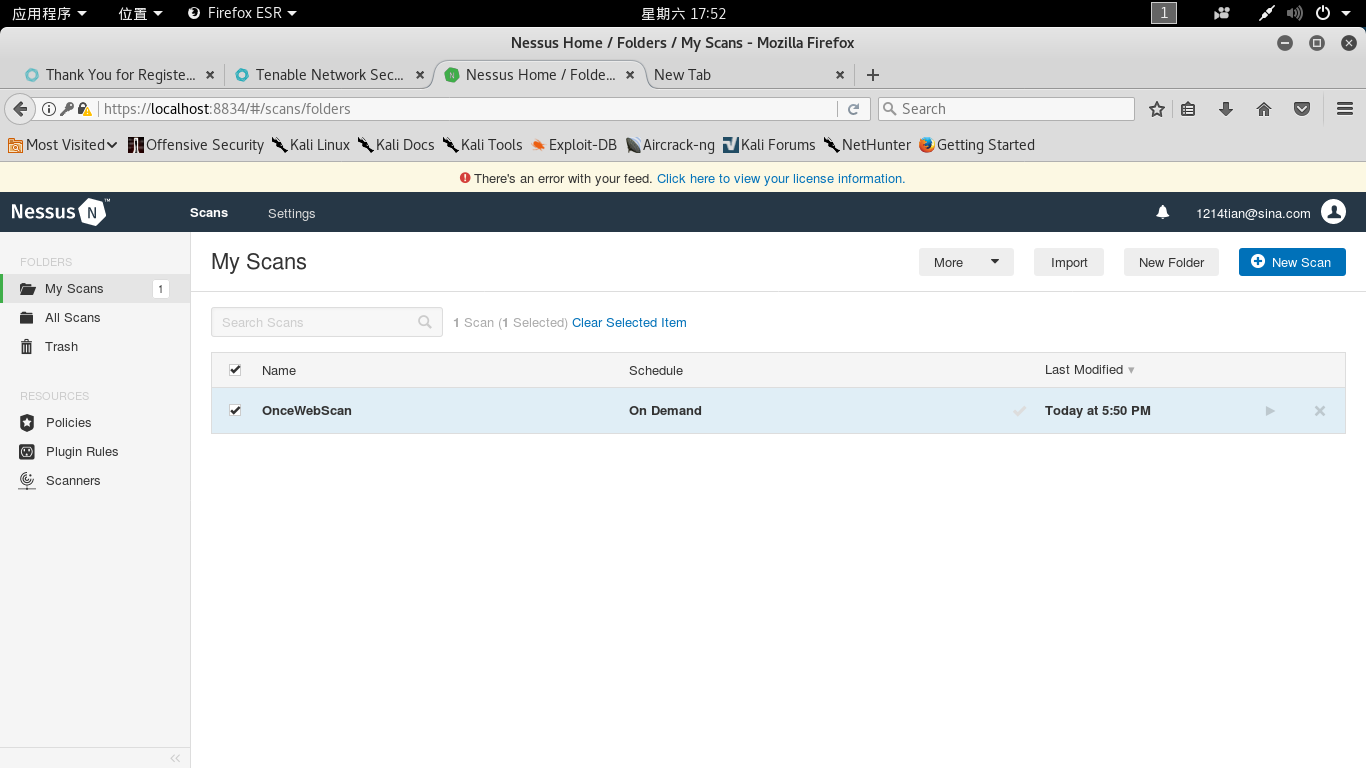Show bookmarks list icon in toolbar
Image resolution: width=1366 pixels, height=768 pixels.
pyautogui.click(x=1188, y=109)
